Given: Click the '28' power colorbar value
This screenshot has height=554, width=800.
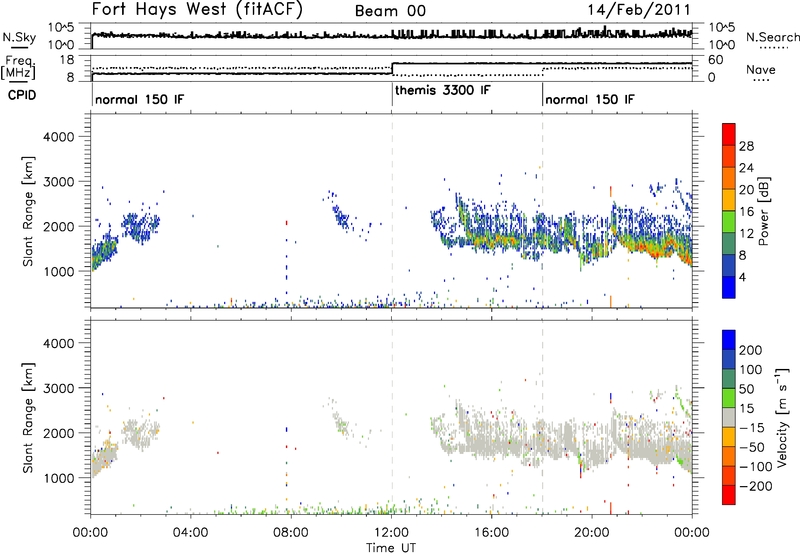Looking at the screenshot, I should pyautogui.click(x=746, y=146).
